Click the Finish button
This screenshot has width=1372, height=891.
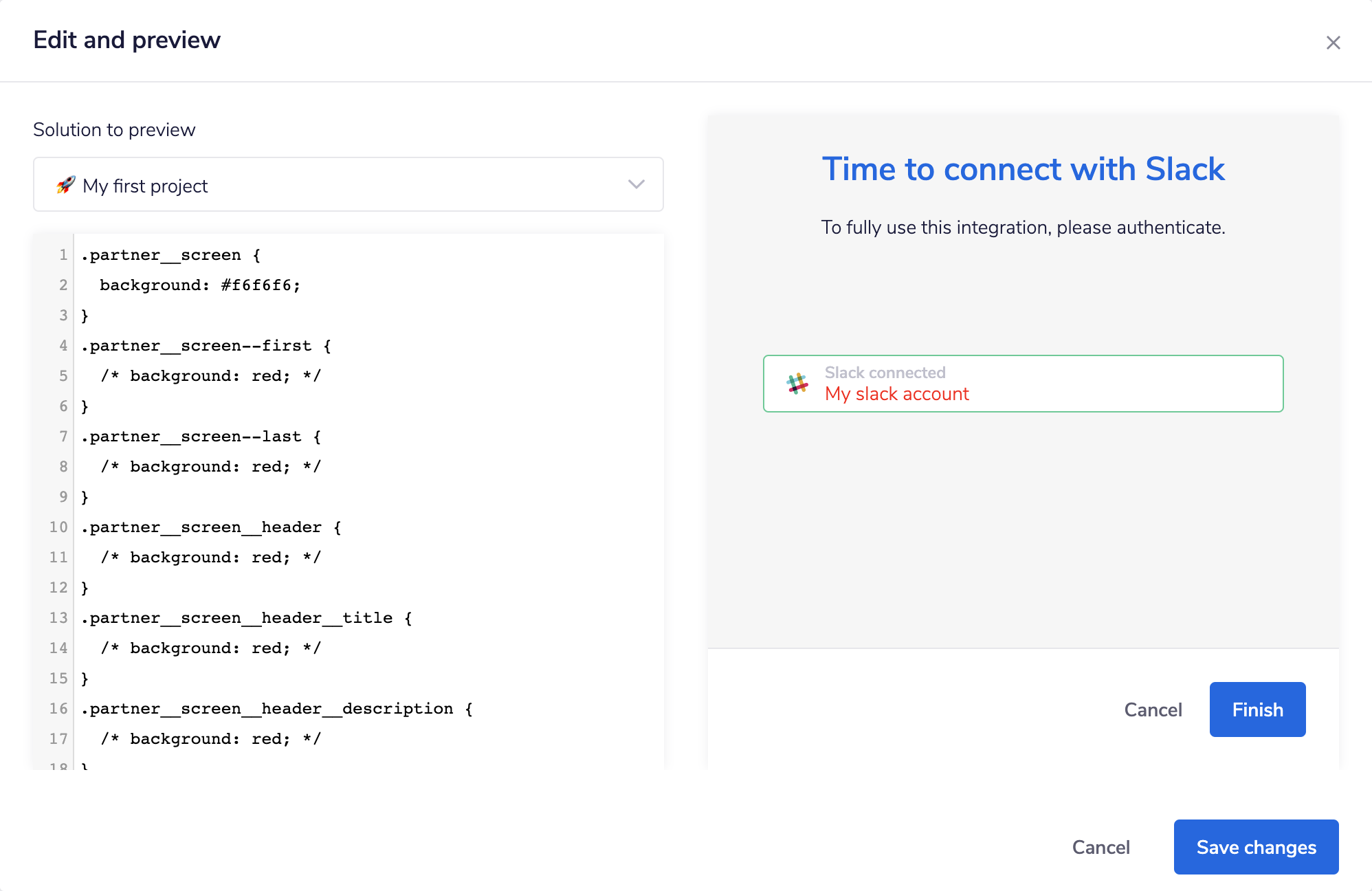coord(1257,709)
